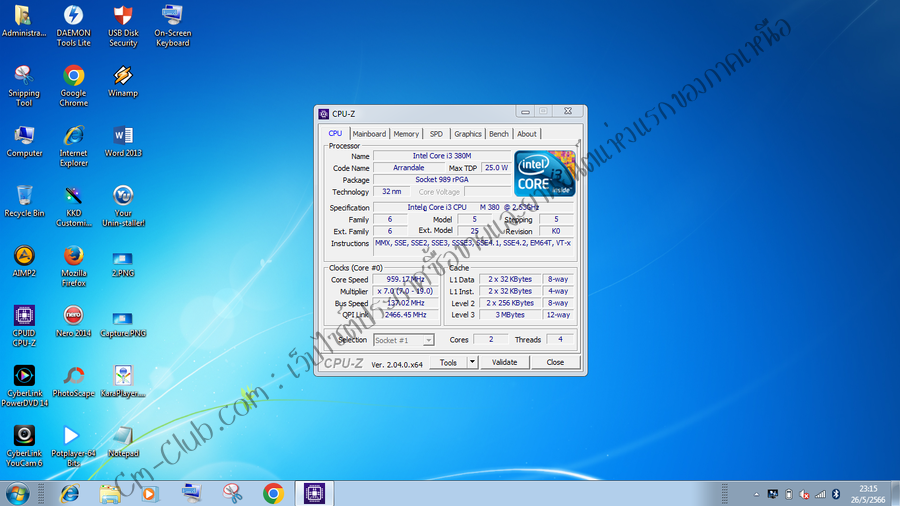
Task: Select Recycle Bin desktop icon
Action: tap(24, 201)
